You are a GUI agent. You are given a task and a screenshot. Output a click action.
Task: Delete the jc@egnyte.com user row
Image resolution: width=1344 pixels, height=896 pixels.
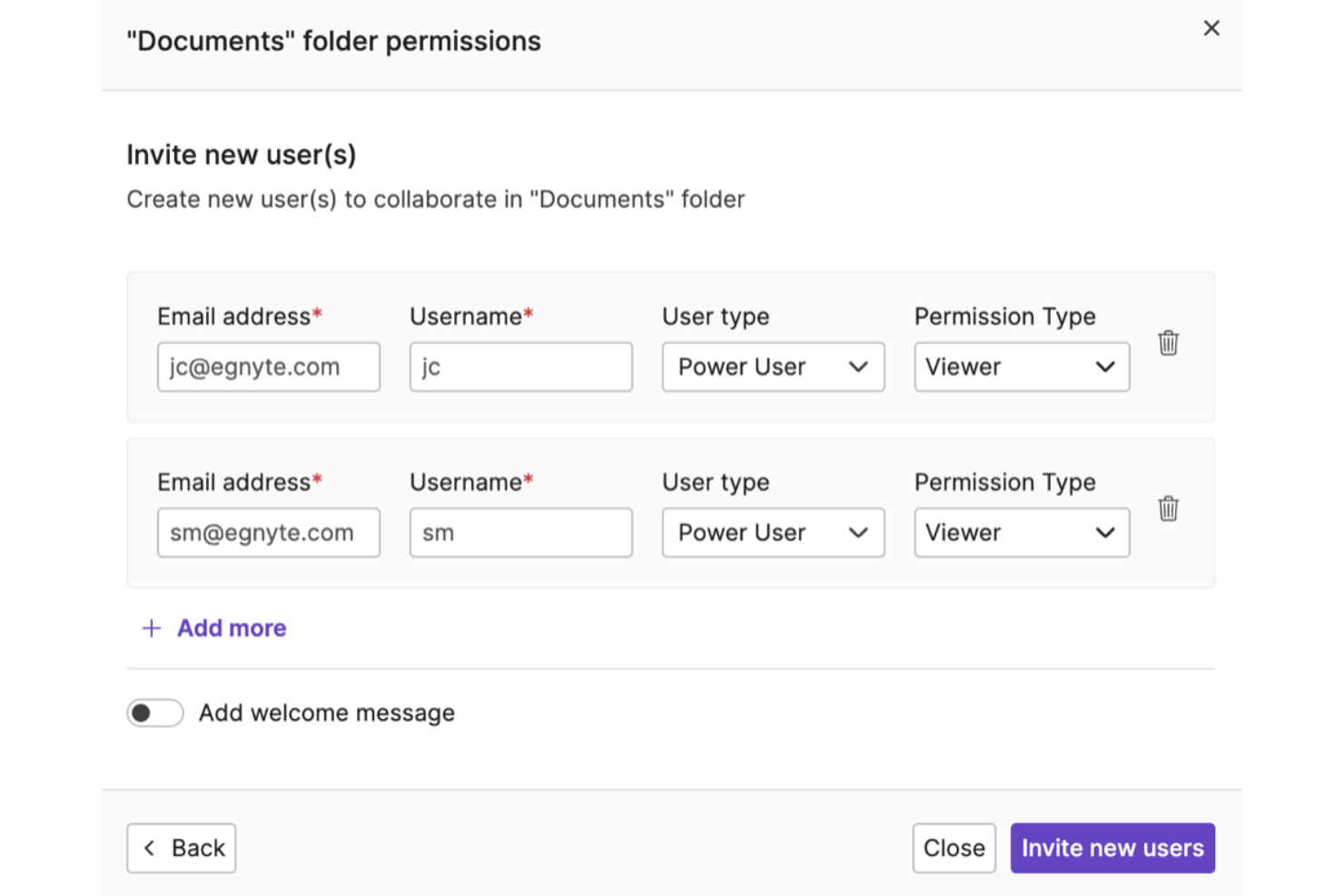[x=1168, y=343]
